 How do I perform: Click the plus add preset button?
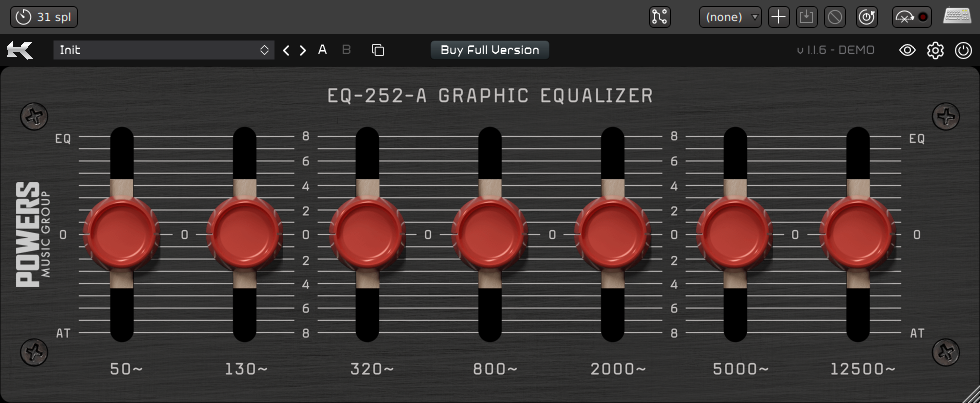[x=779, y=17]
